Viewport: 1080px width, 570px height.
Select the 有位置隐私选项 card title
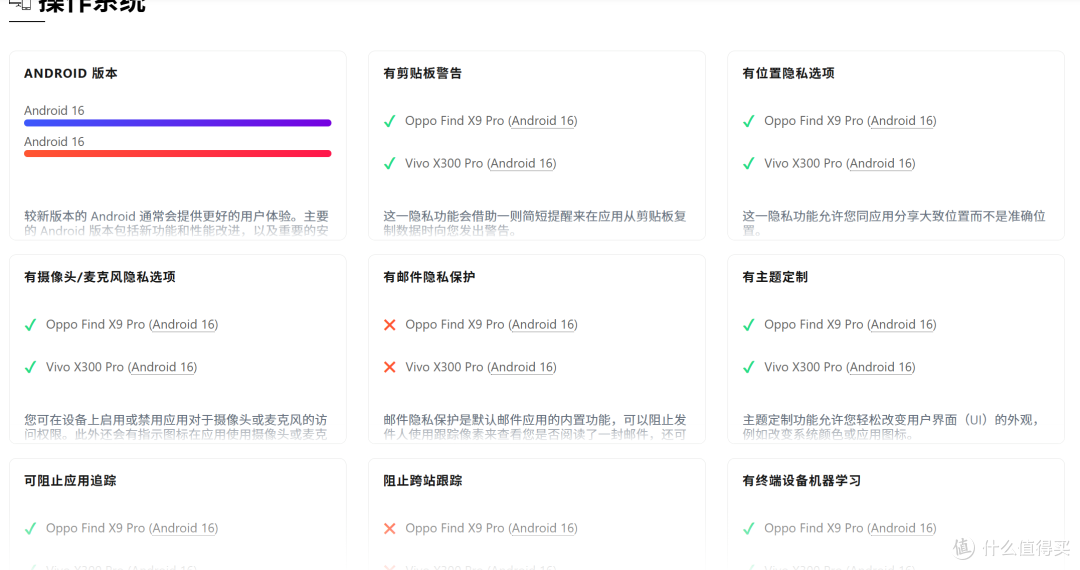(788, 73)
